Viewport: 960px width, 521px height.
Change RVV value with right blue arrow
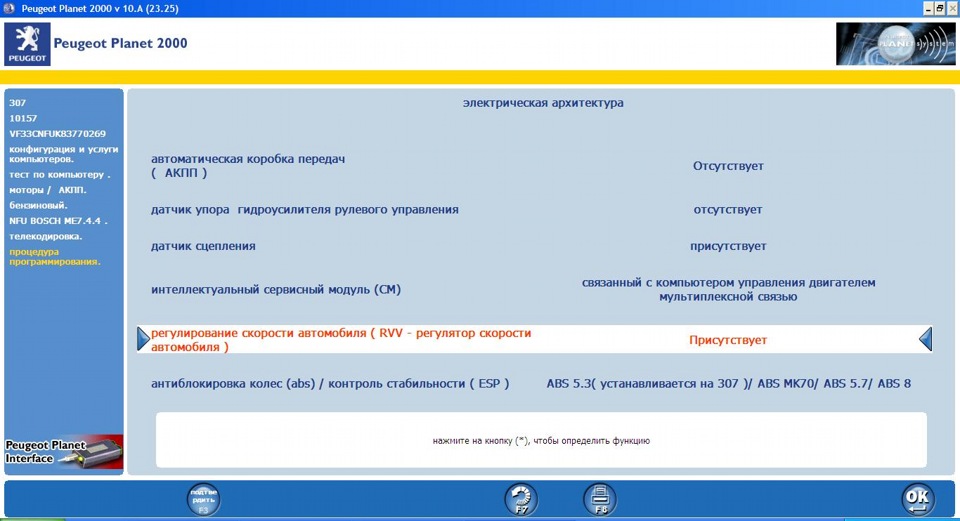(926, 339)
